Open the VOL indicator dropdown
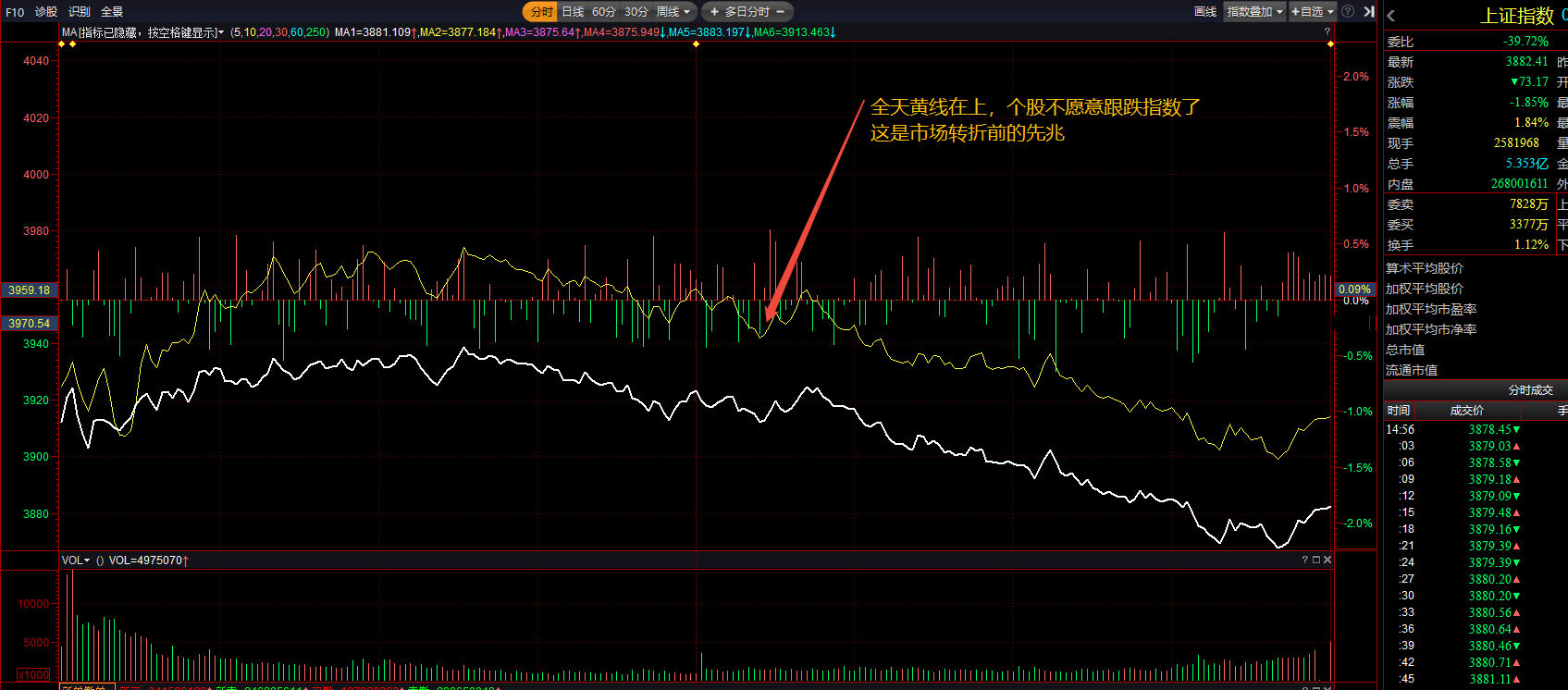The height and width of the screenshot is (690, 1568). tap(76, 561)
